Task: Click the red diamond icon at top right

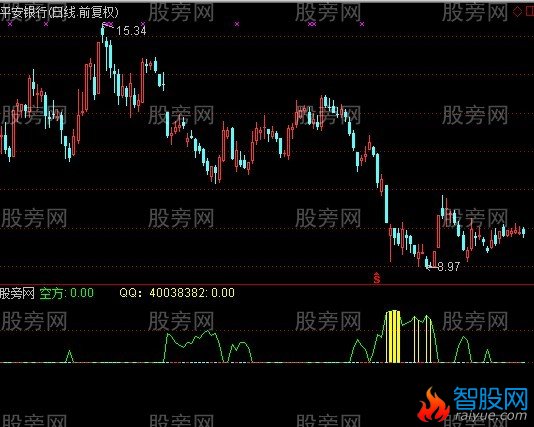Action: pos(517,12)
